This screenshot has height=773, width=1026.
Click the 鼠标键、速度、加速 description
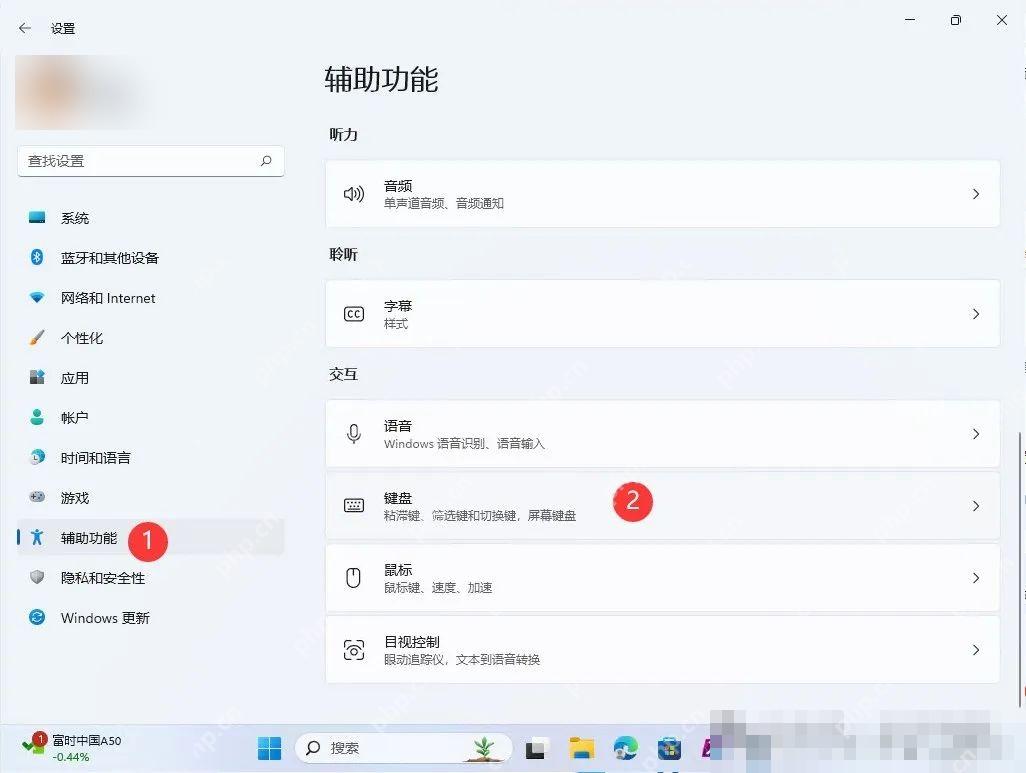click(x=438, y=588)
